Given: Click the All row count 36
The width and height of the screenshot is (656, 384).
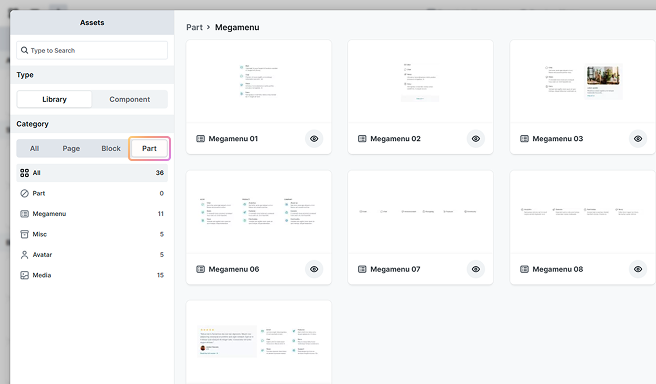Looking at the screenshot, I should click(x=160, y=173).
